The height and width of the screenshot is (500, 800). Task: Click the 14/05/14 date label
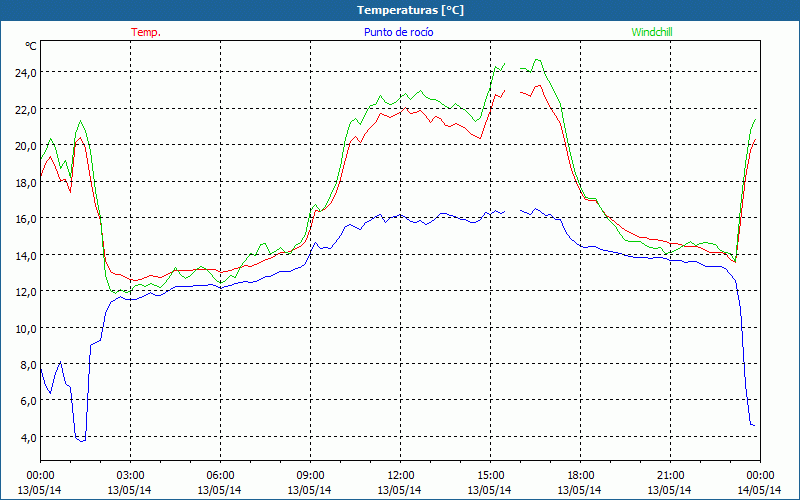[759, 490]
